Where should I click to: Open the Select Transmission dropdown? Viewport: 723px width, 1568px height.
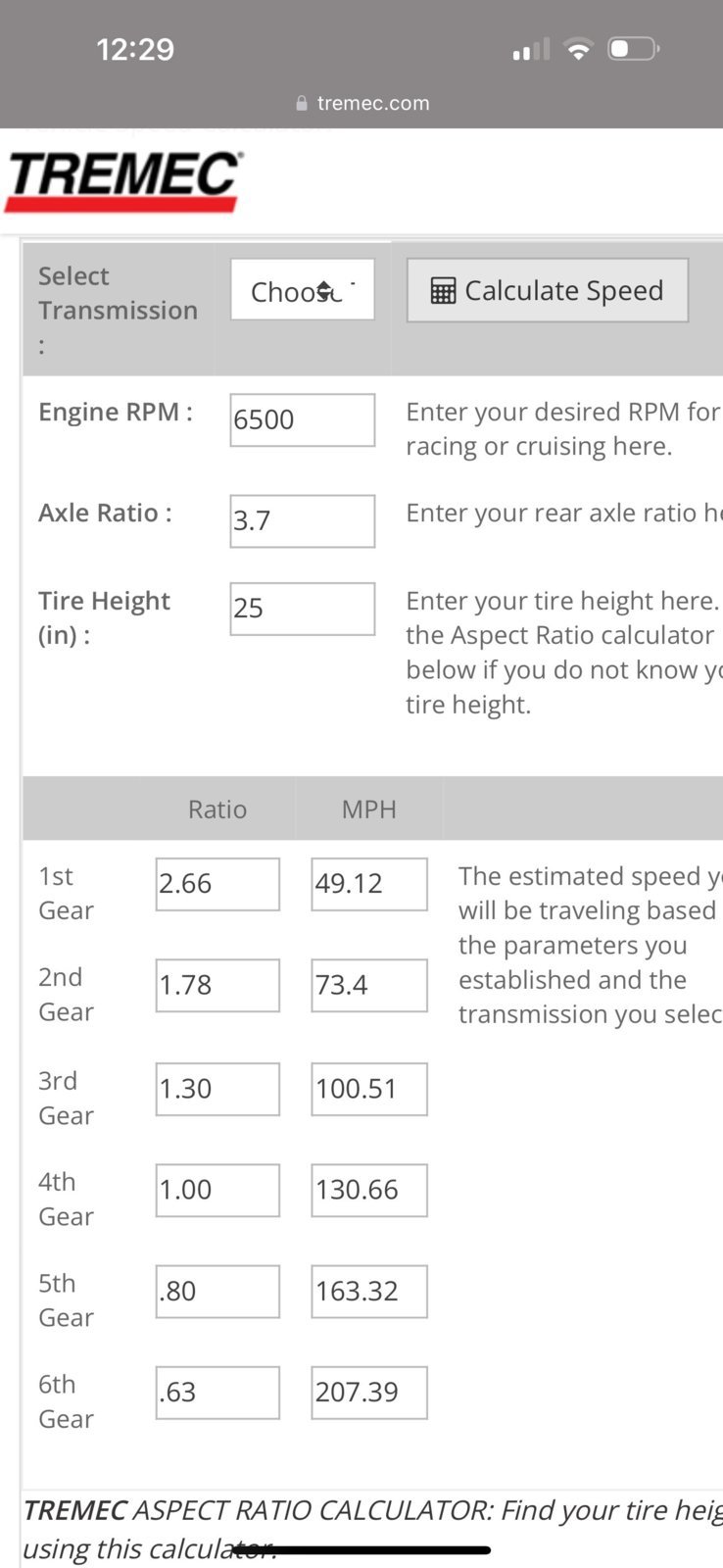pos(303,290)
